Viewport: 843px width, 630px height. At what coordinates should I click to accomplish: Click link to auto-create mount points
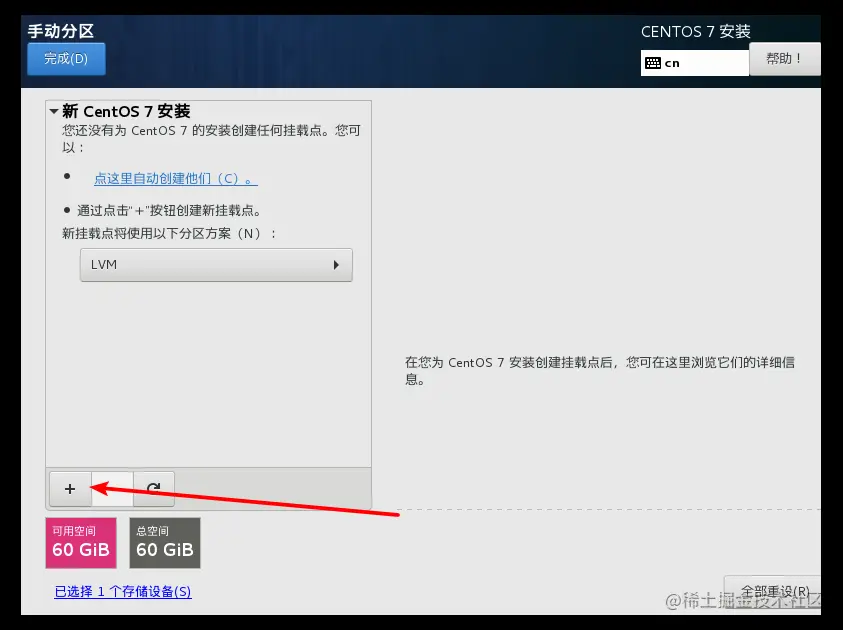point(176,178)
